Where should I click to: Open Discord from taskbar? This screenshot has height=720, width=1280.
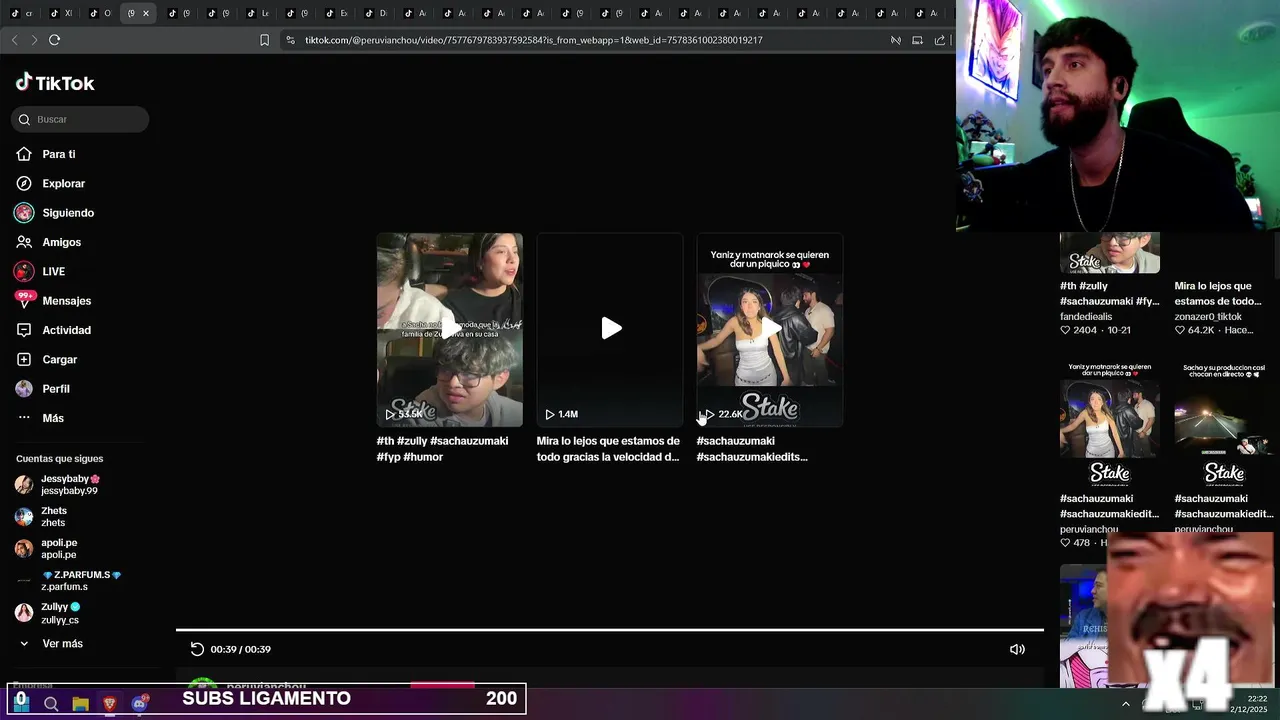tap(140, 703)
